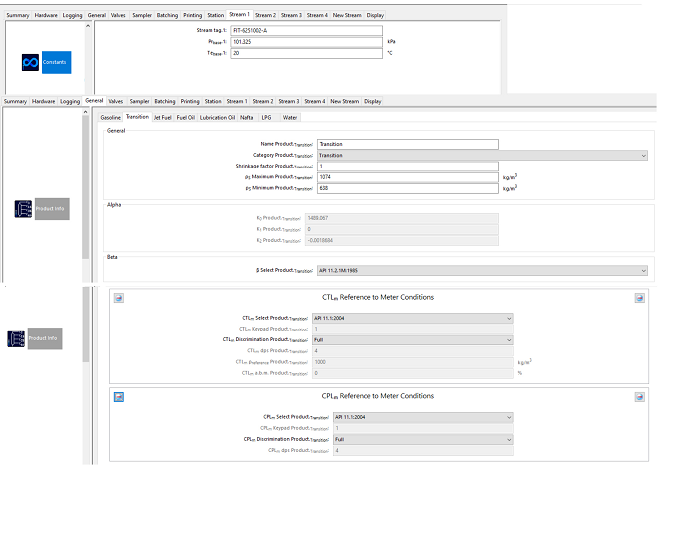The height and width of the screenshot is (546, 682).
Task: Open Stream 2 tab in the Stream tag panel
Action: [x=265, y=15]
